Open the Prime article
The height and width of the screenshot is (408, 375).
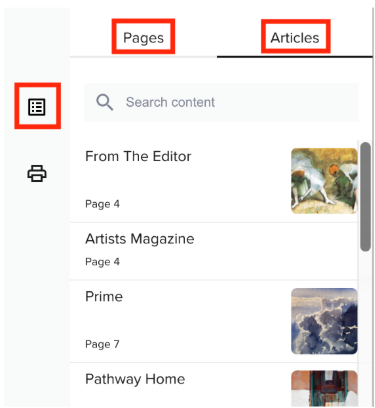point(214,321)
